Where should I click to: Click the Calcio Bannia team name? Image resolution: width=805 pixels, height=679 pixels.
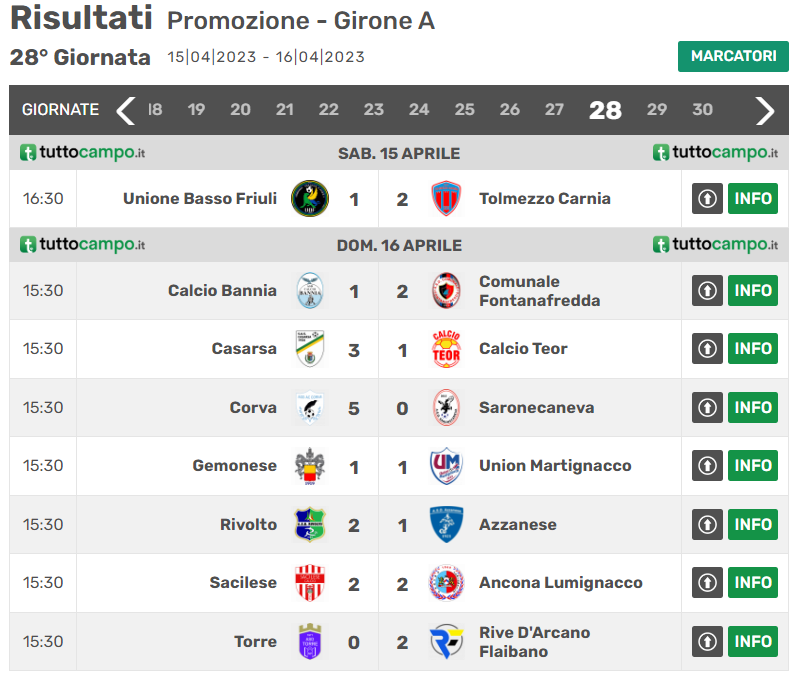(x=222, y=291)
